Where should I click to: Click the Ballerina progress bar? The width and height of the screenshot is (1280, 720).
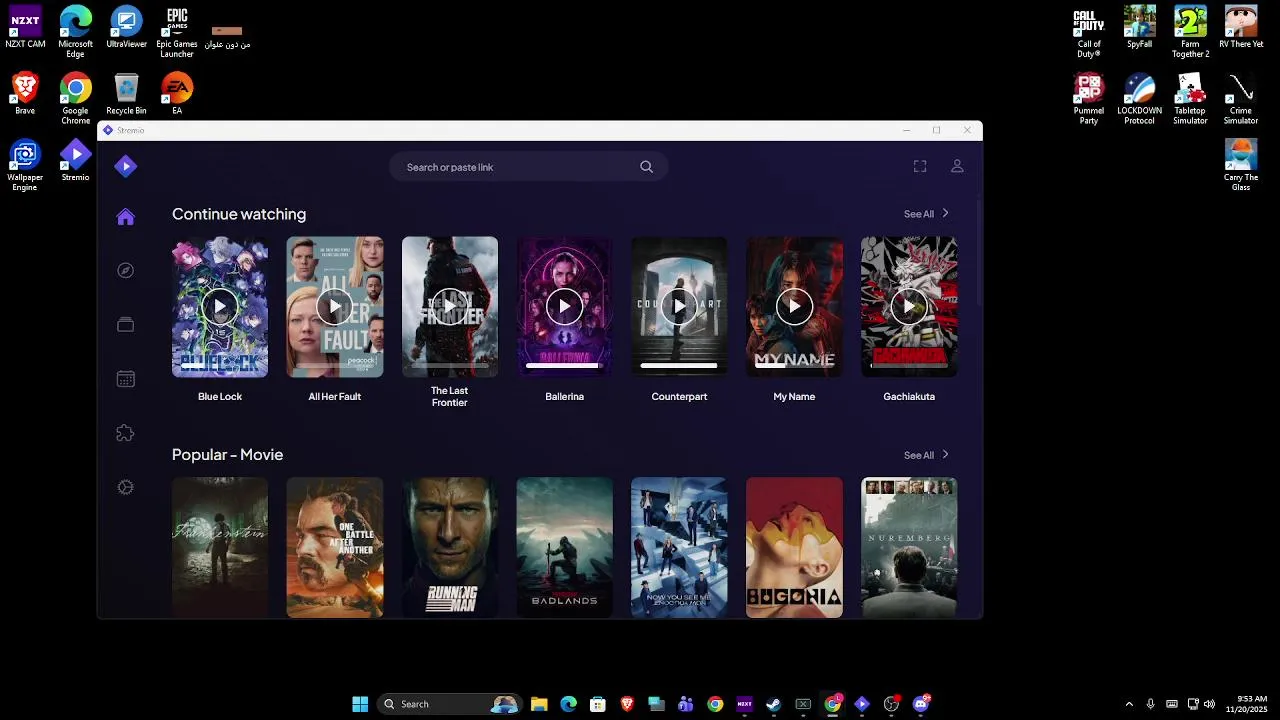[x=564, y=366]
